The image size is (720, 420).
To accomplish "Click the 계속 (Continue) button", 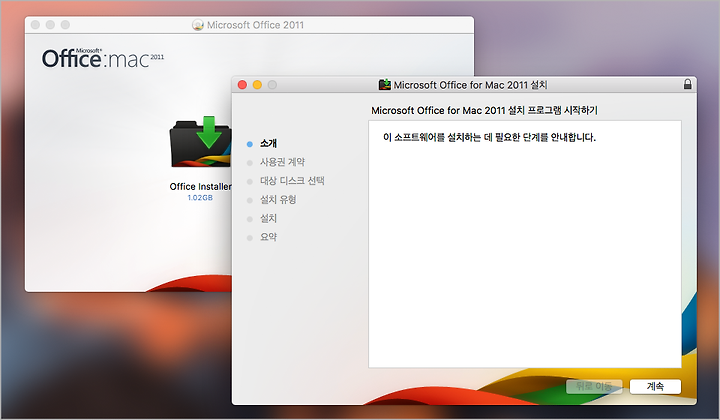I will [x=655, y=386].
